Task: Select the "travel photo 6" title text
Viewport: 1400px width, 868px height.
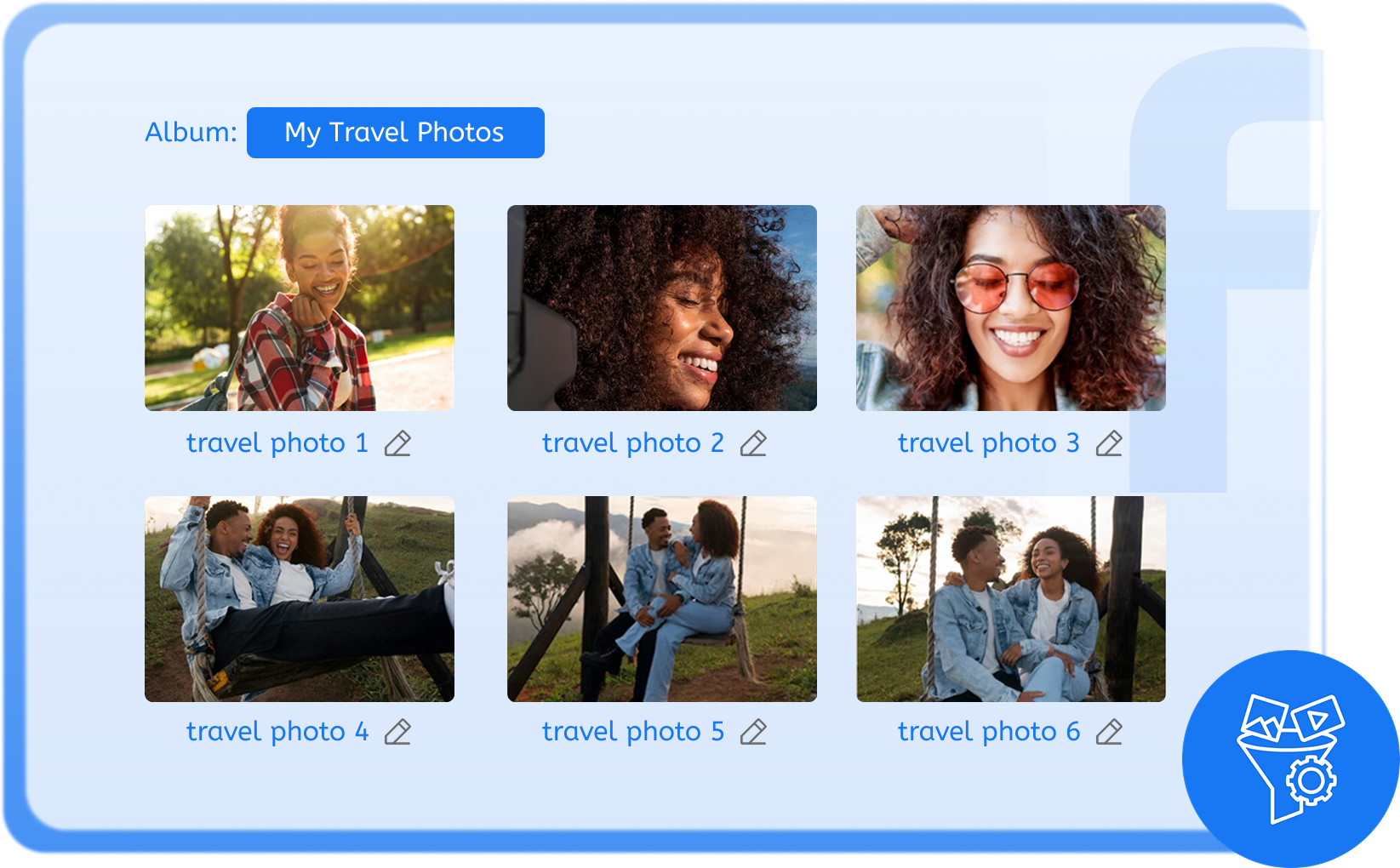Action: pyautogui.click(x=988, y=732)
